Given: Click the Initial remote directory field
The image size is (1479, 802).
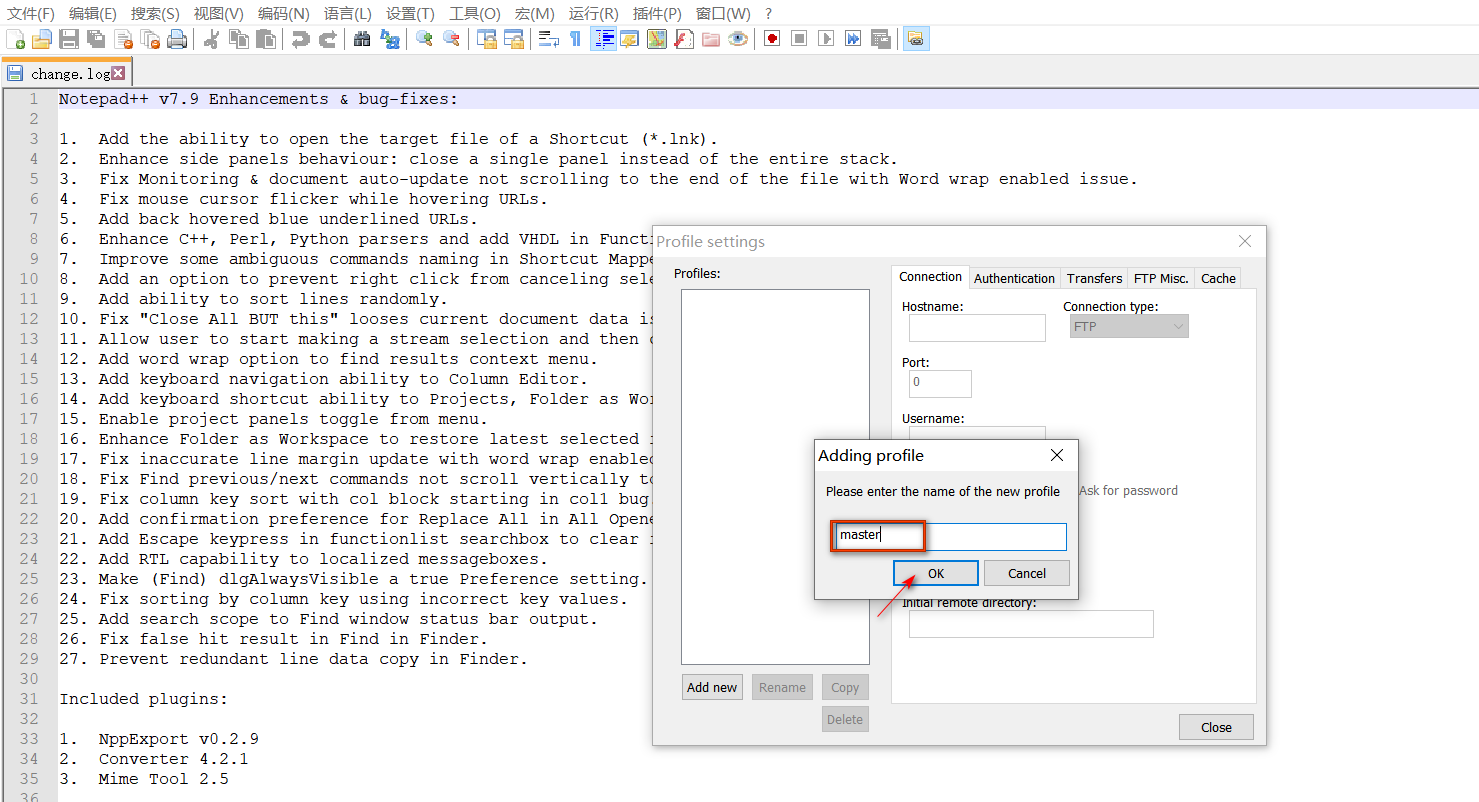Looking at the screenshot, I should coord(1031,624).
